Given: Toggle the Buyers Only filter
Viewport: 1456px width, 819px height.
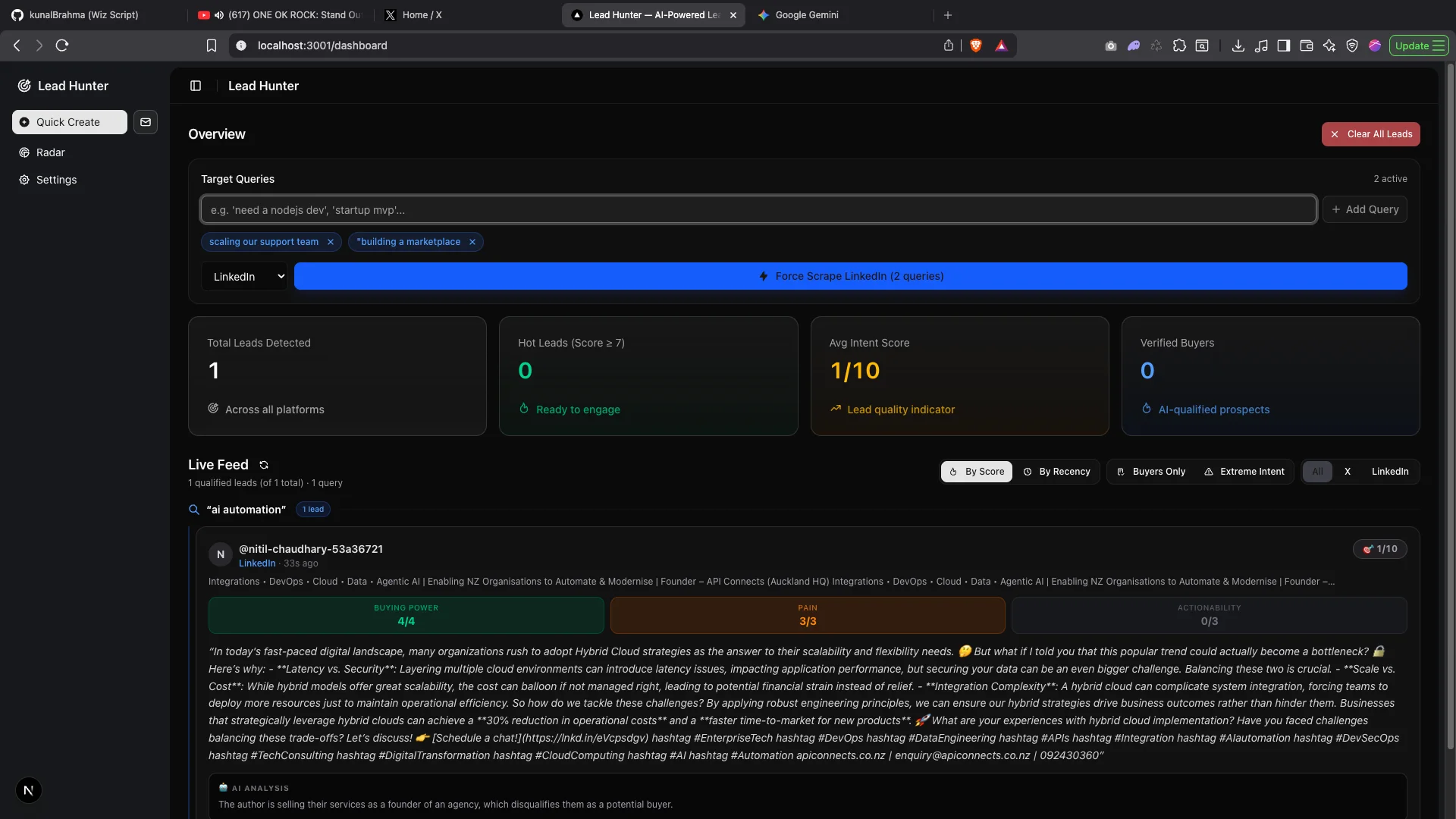Looking at the screenshot, I should [1151, 472].
